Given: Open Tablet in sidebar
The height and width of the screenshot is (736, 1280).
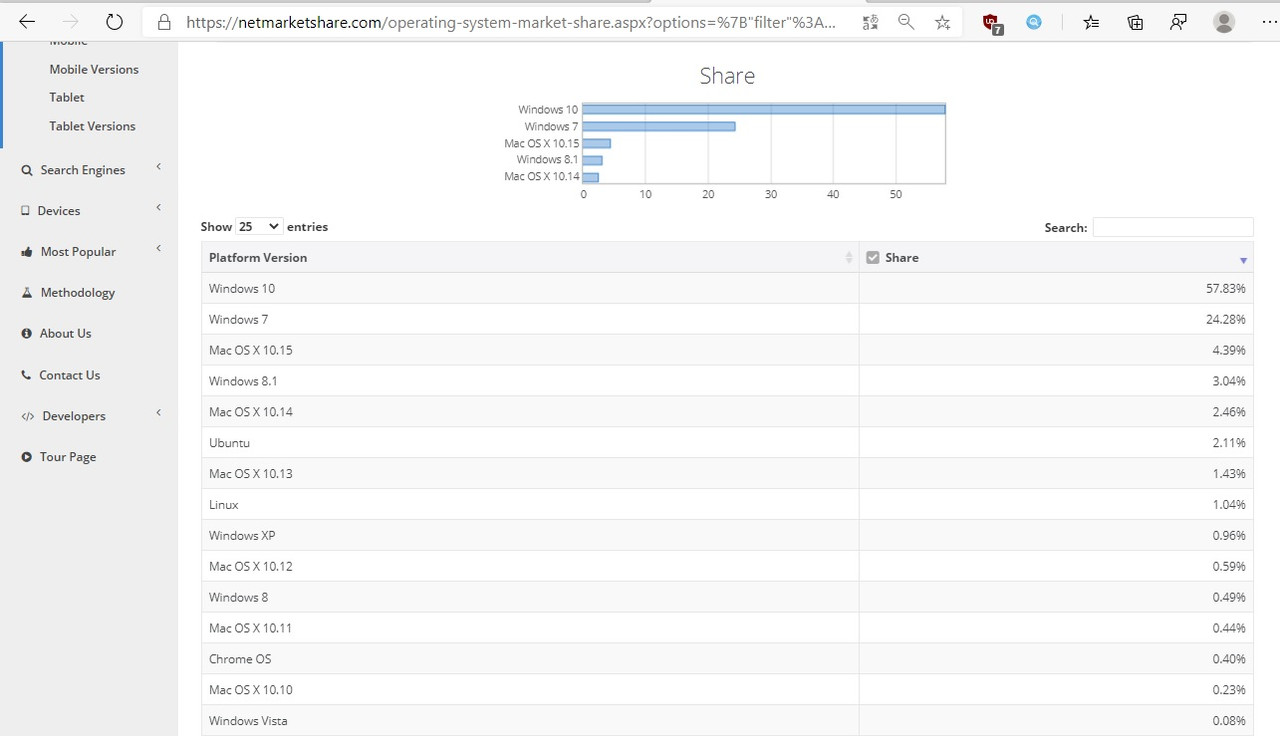Looking at the screenshot, I should 67,97.
